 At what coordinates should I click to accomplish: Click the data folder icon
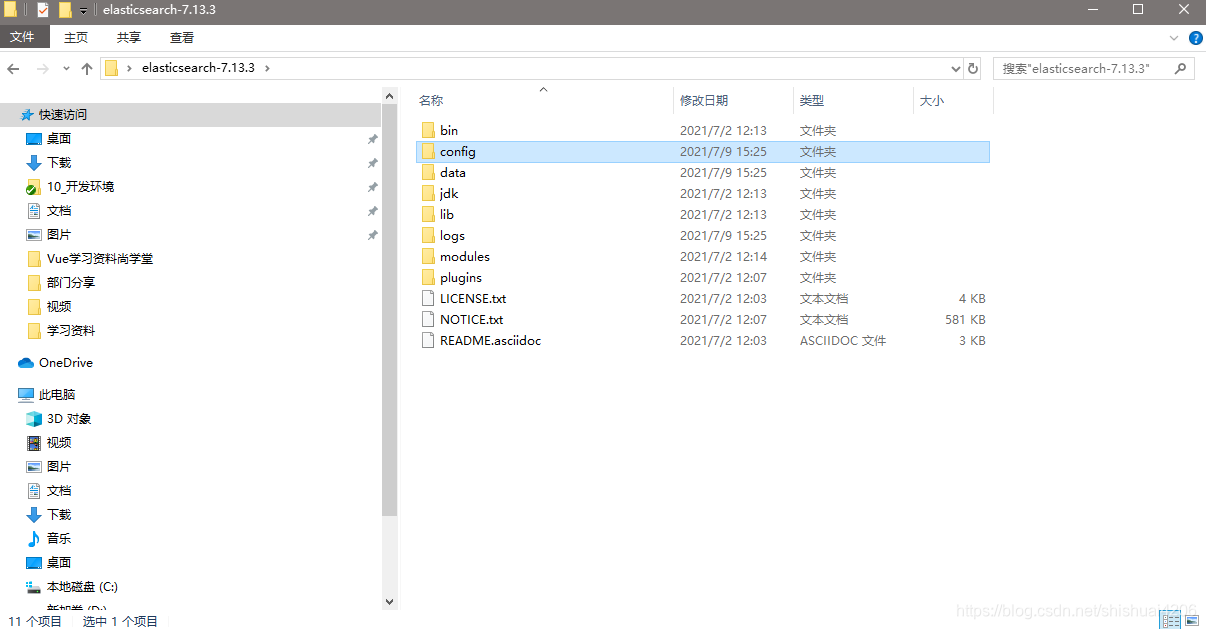click(428, 172)
